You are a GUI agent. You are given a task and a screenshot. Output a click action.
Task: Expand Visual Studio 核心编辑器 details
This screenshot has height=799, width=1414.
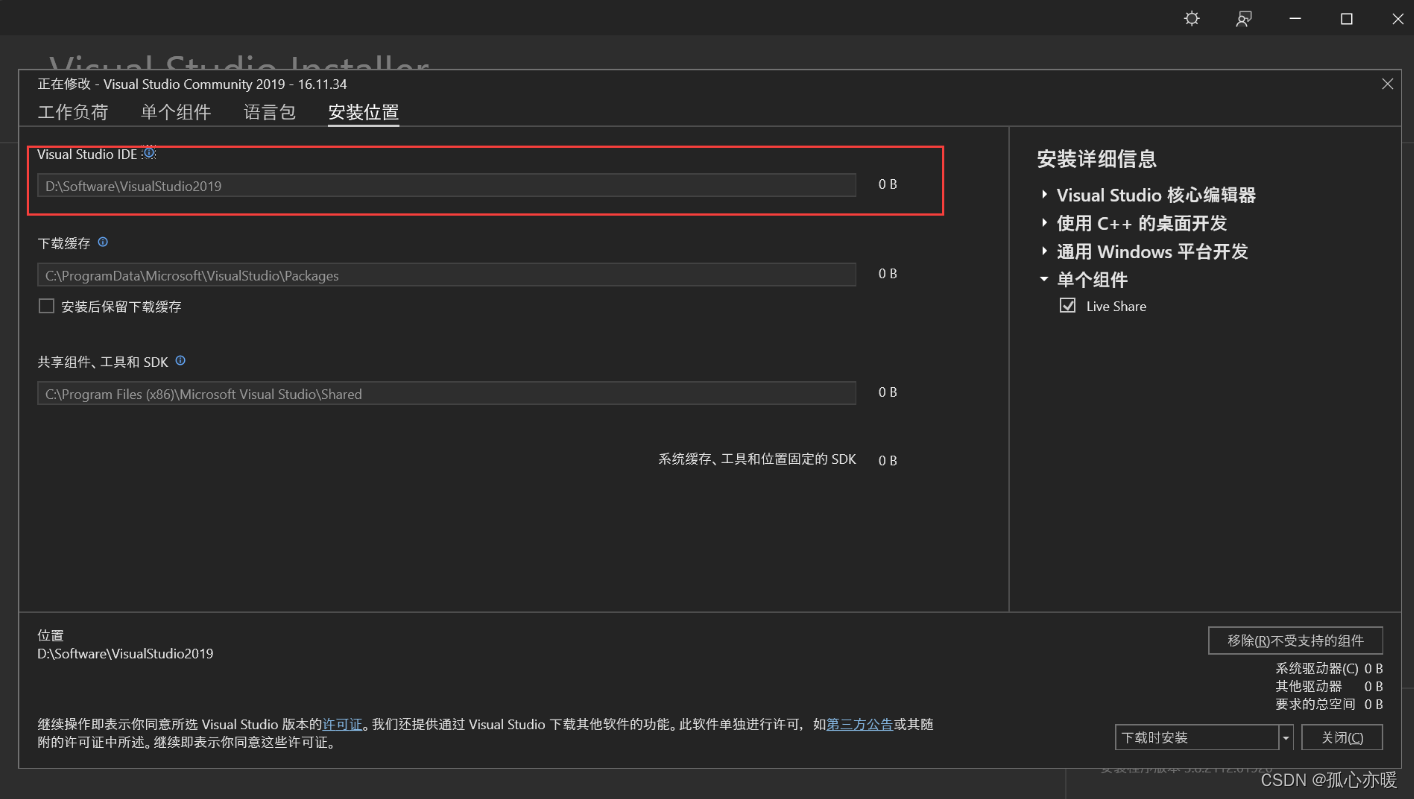(1044, 195)
